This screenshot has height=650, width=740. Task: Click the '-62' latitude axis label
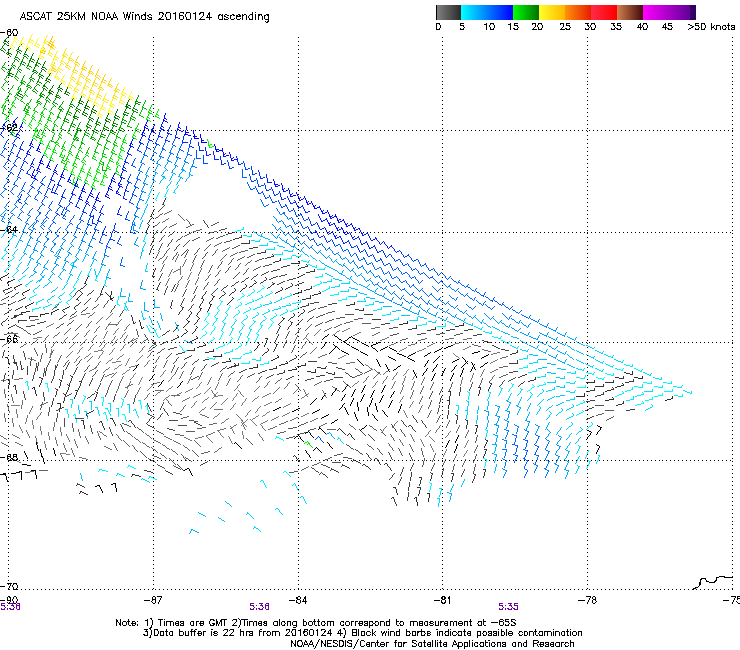9,128
